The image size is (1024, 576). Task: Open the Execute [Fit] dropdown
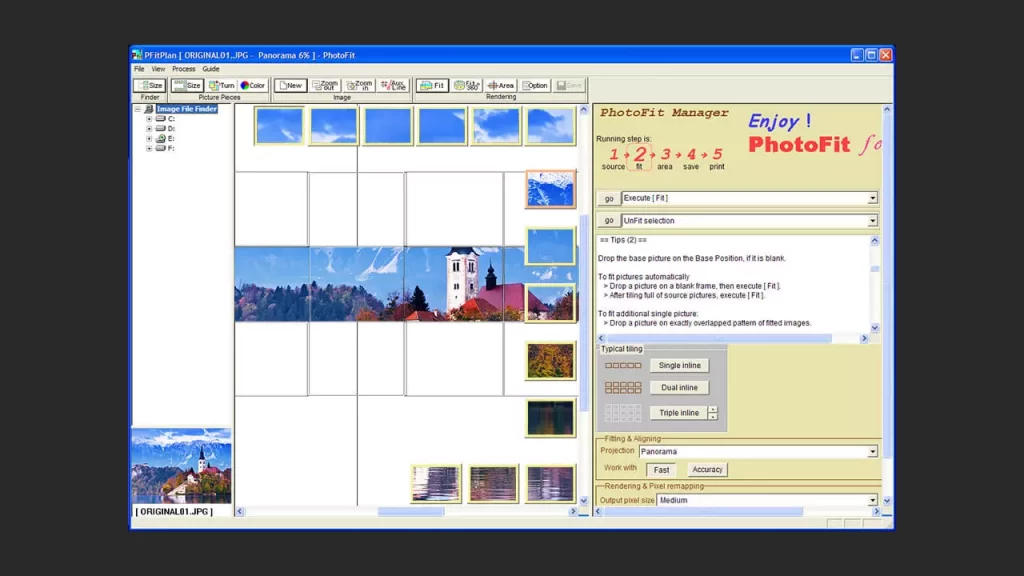click(x=872, y=198)
